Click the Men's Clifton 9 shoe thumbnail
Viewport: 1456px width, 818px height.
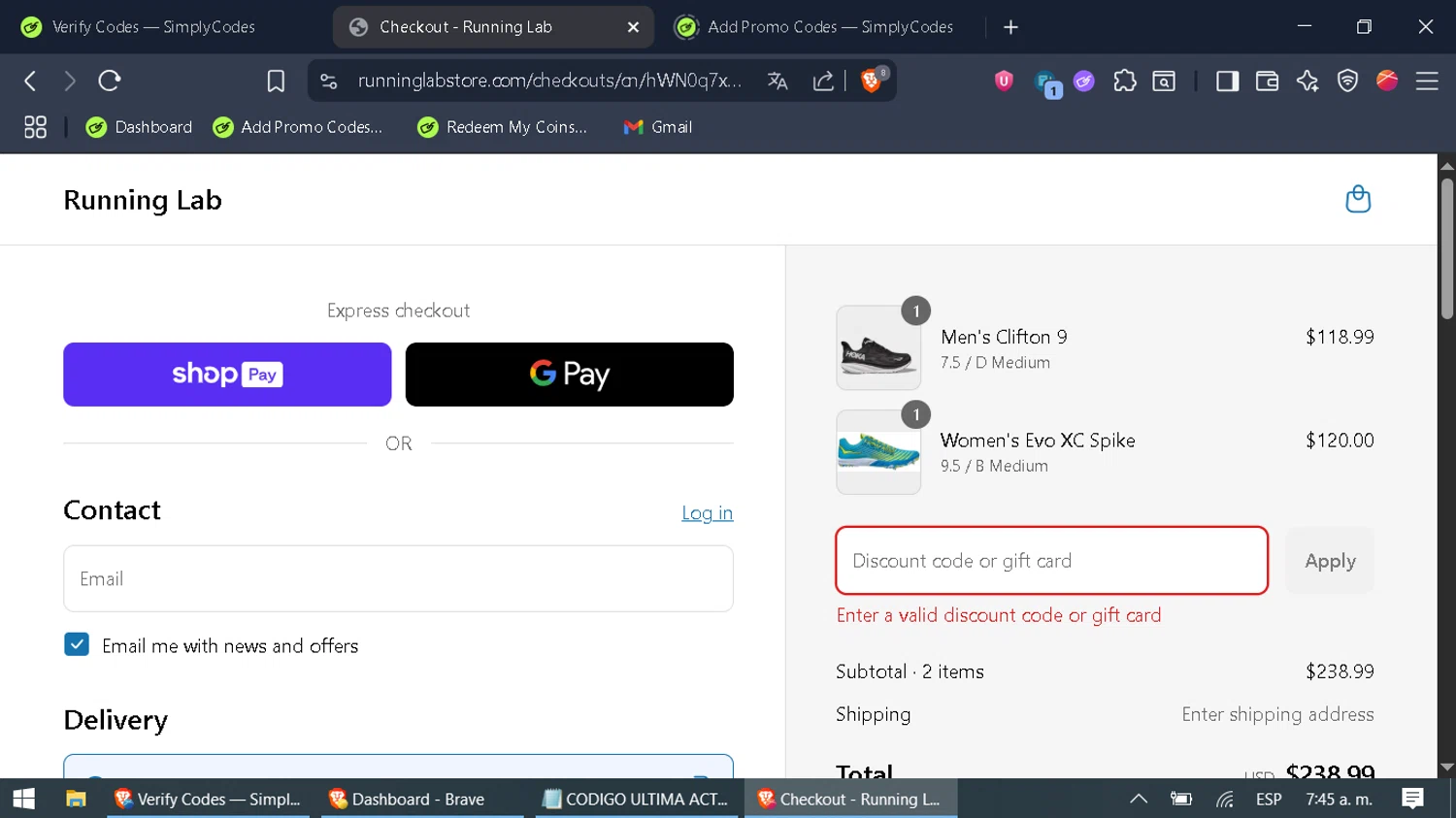pos(878,347)
